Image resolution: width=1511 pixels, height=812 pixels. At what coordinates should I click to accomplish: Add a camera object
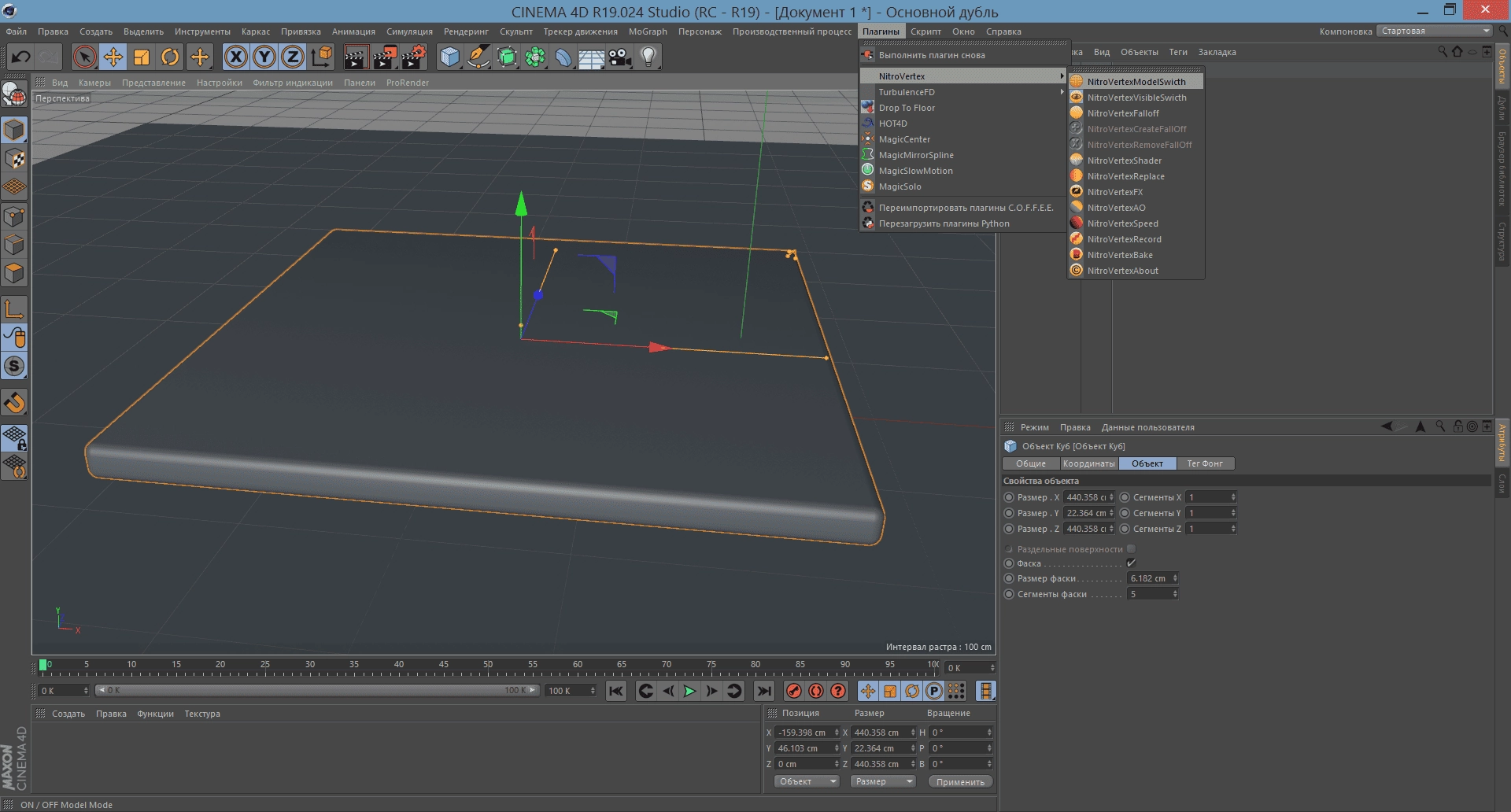pos(620,57)
